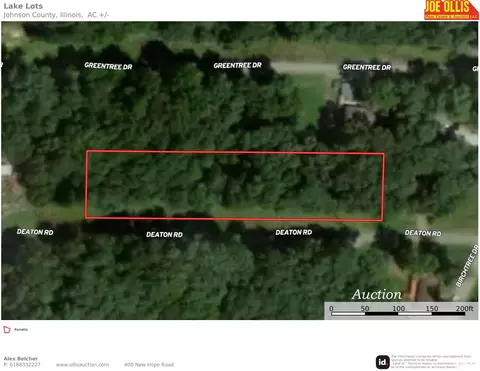Click the black 'id.' Land id logo

pos(383,362)
